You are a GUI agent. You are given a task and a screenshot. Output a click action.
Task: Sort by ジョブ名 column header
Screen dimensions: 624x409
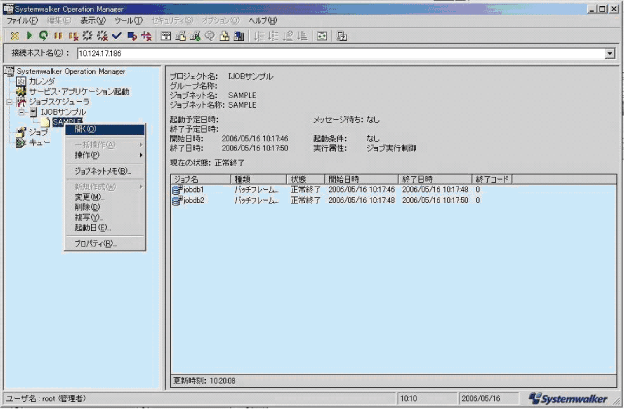[x=201, y=179]
